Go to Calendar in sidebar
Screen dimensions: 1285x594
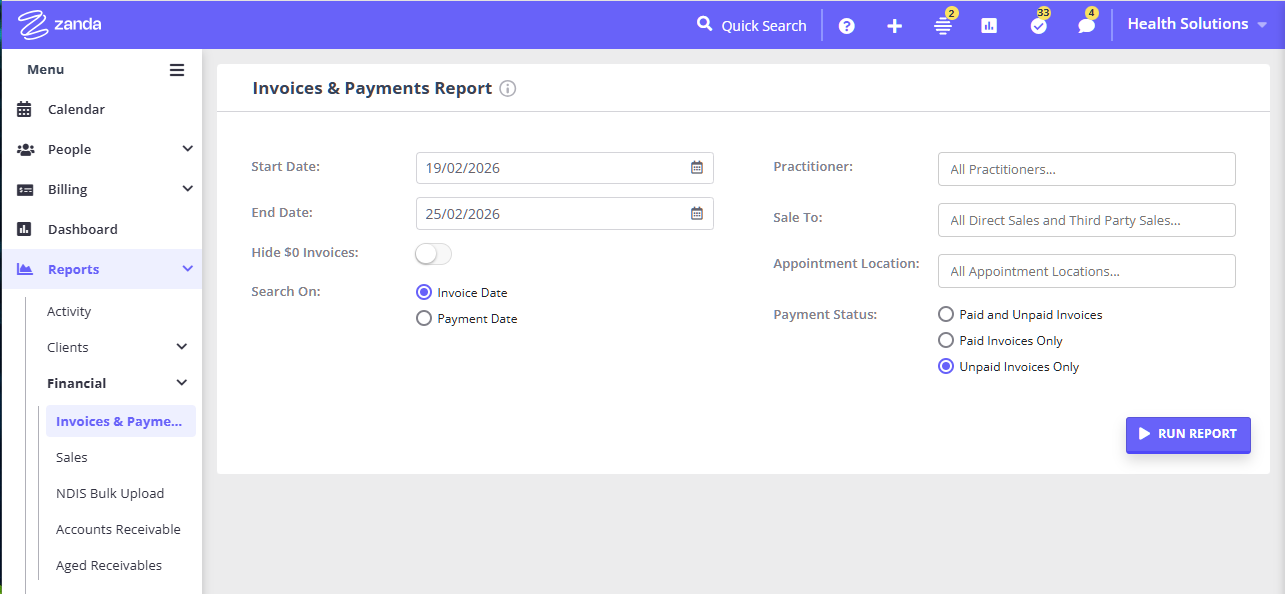pos(76,109)
